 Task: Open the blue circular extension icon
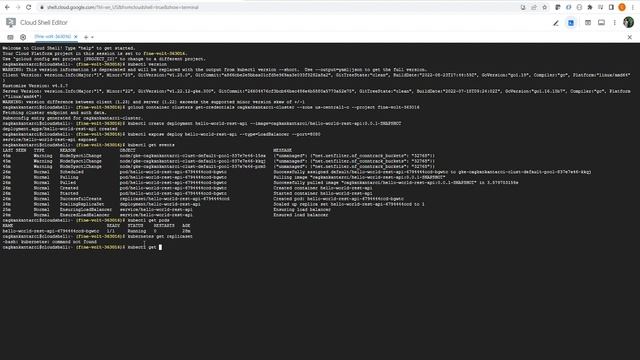(569, 7)
